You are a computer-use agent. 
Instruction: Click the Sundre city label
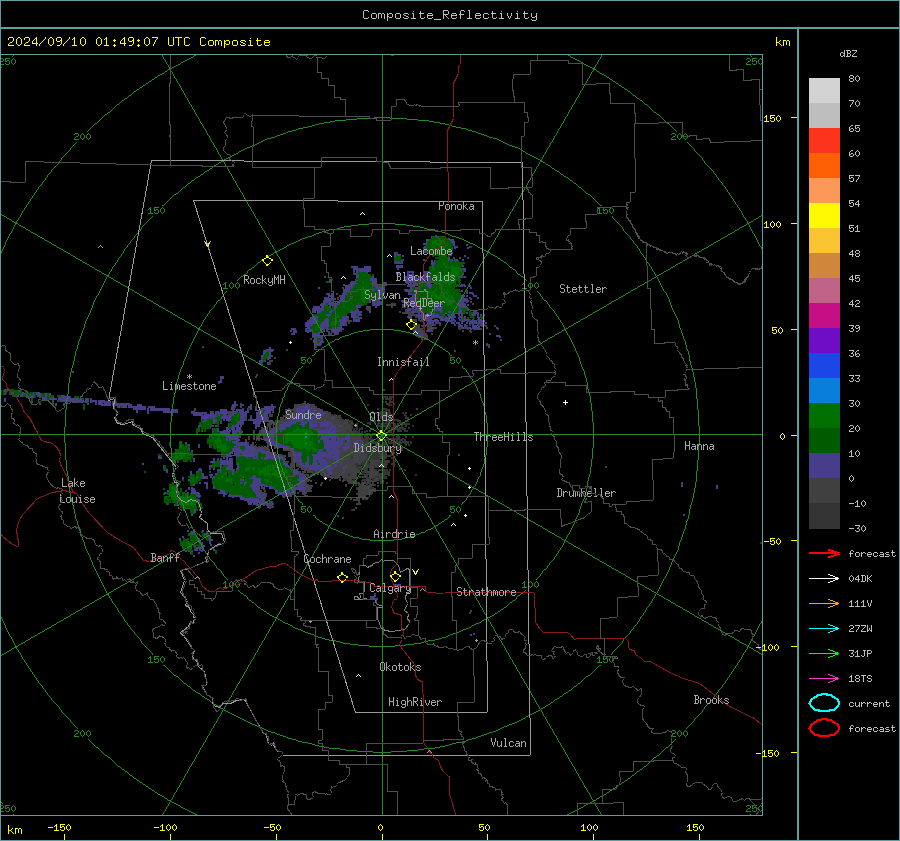303,414
